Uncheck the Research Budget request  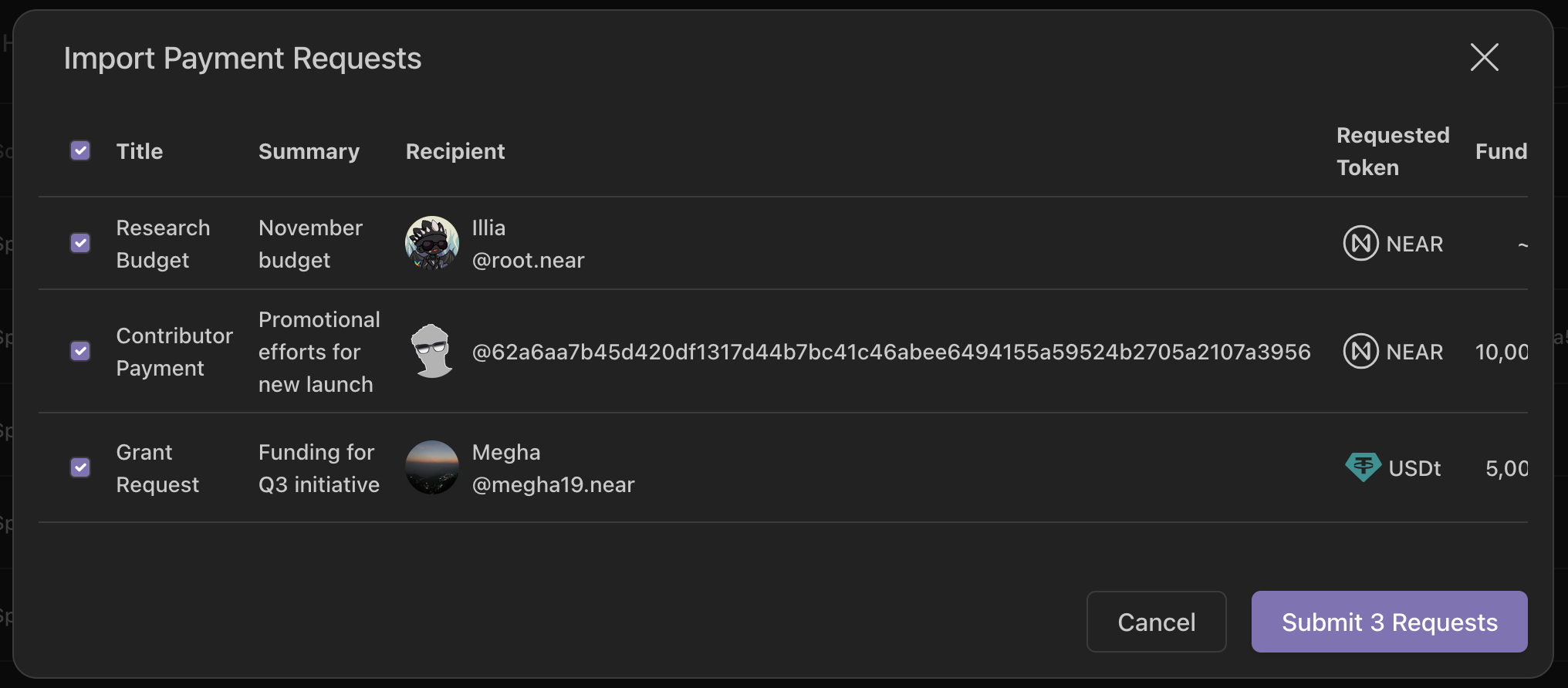click(x=80, y=243)
